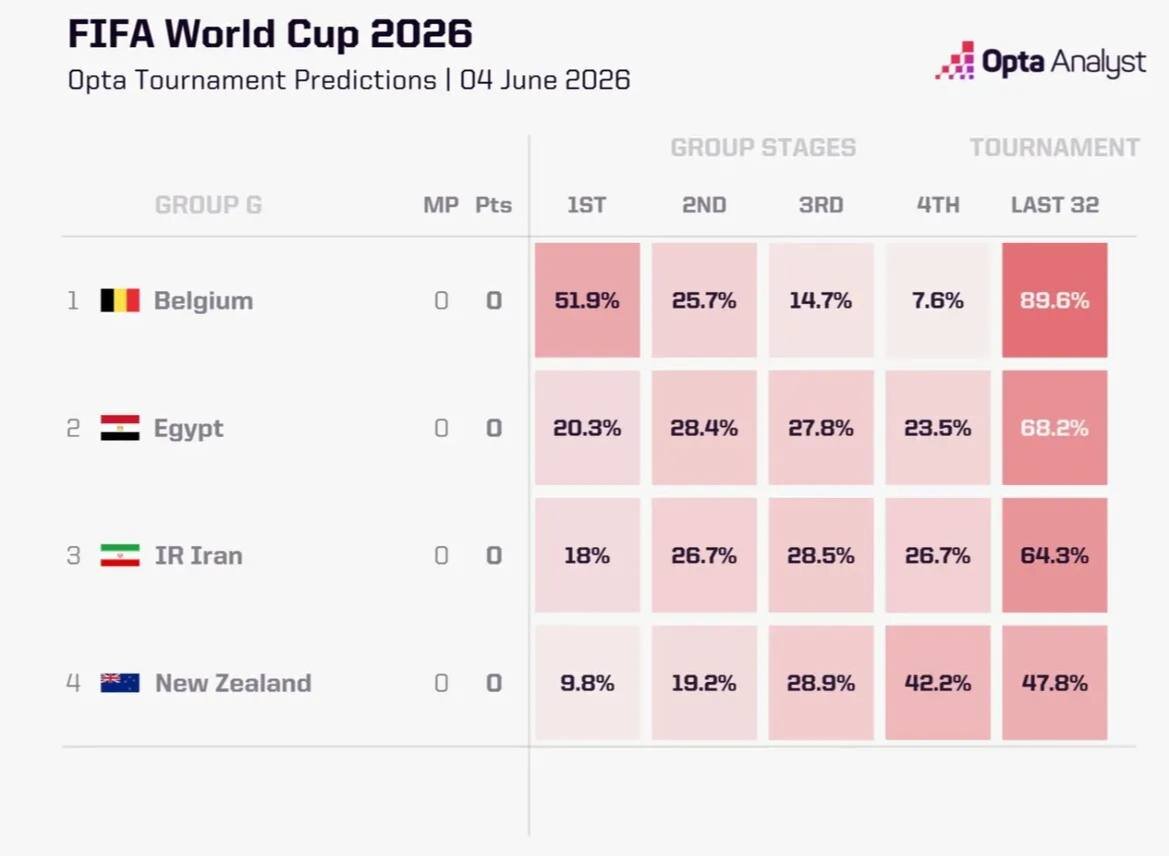
Task: Click Egypt's 28.4% second place cell
Action: [x=705, y=428]
